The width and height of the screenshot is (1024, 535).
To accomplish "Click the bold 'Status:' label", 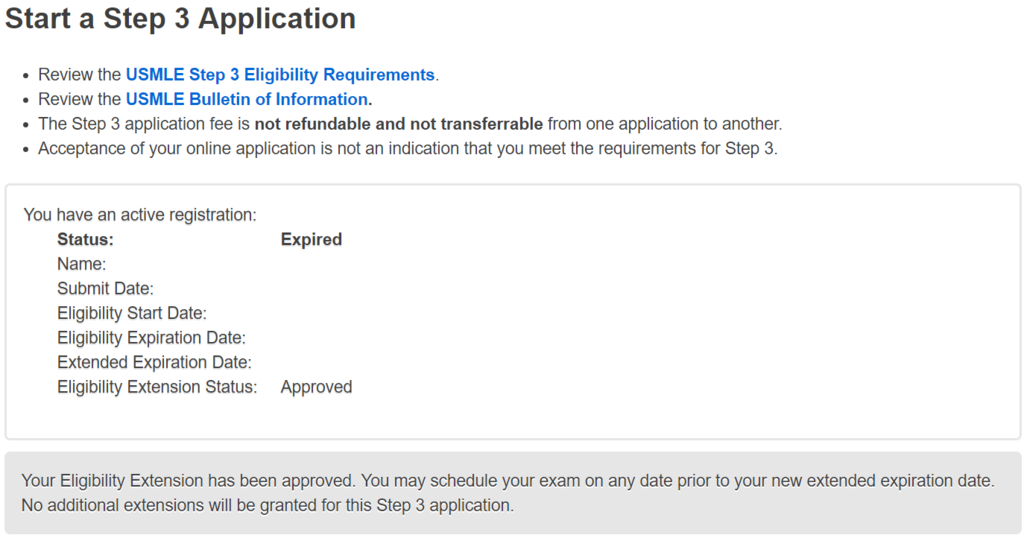I will tap(85, 240).
